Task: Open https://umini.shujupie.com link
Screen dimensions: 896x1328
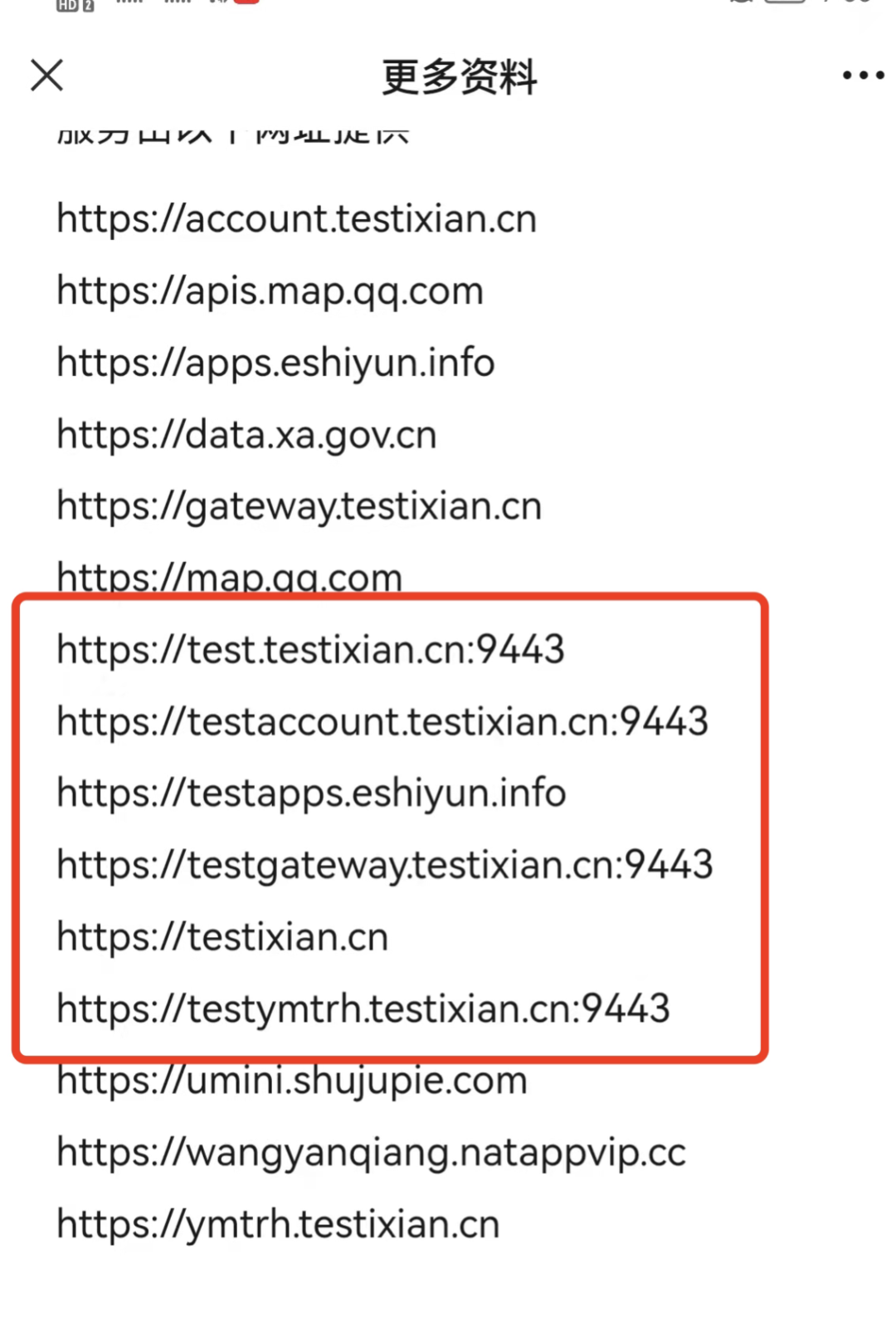Action: [292, 1081]
